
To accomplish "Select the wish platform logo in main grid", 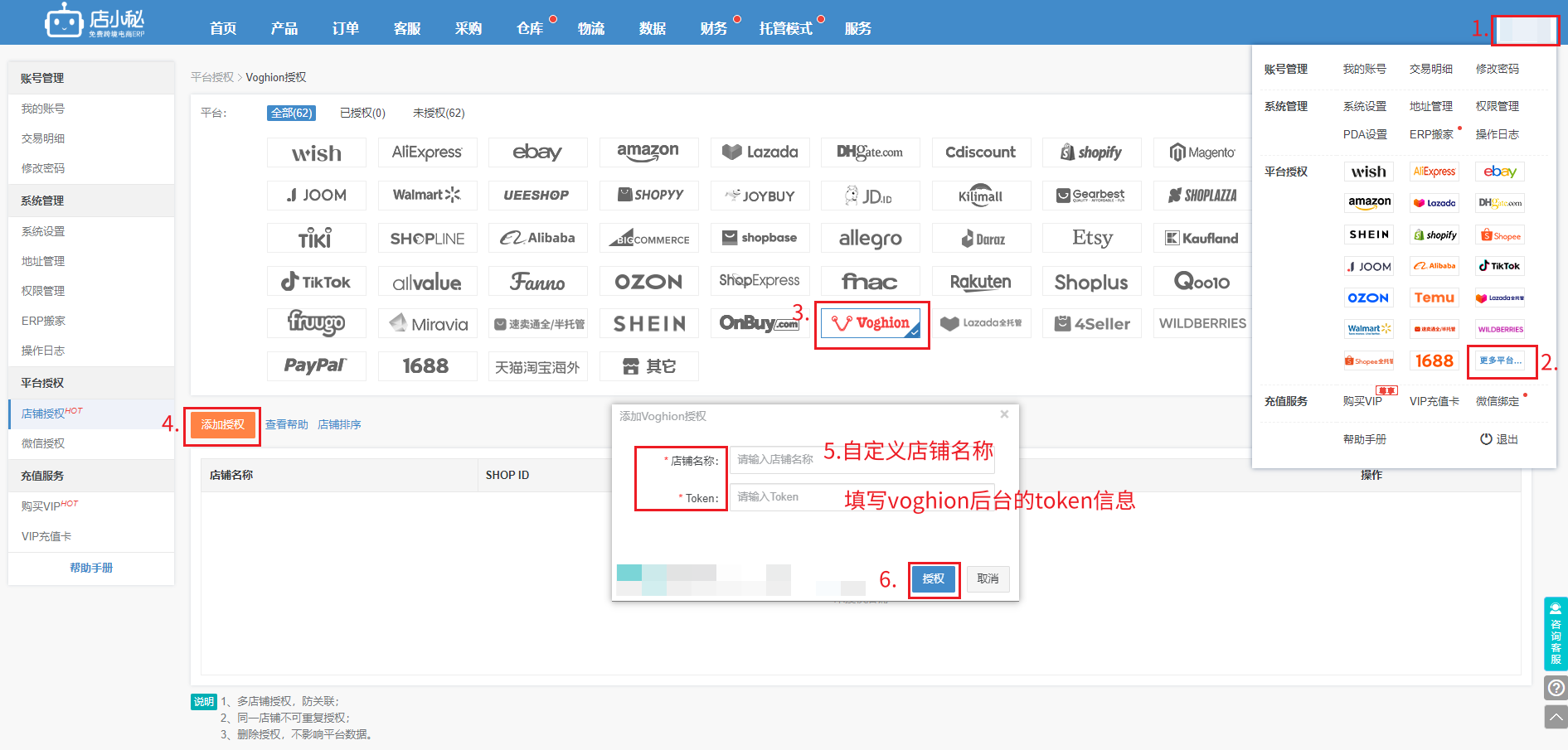I will (317, 152).
